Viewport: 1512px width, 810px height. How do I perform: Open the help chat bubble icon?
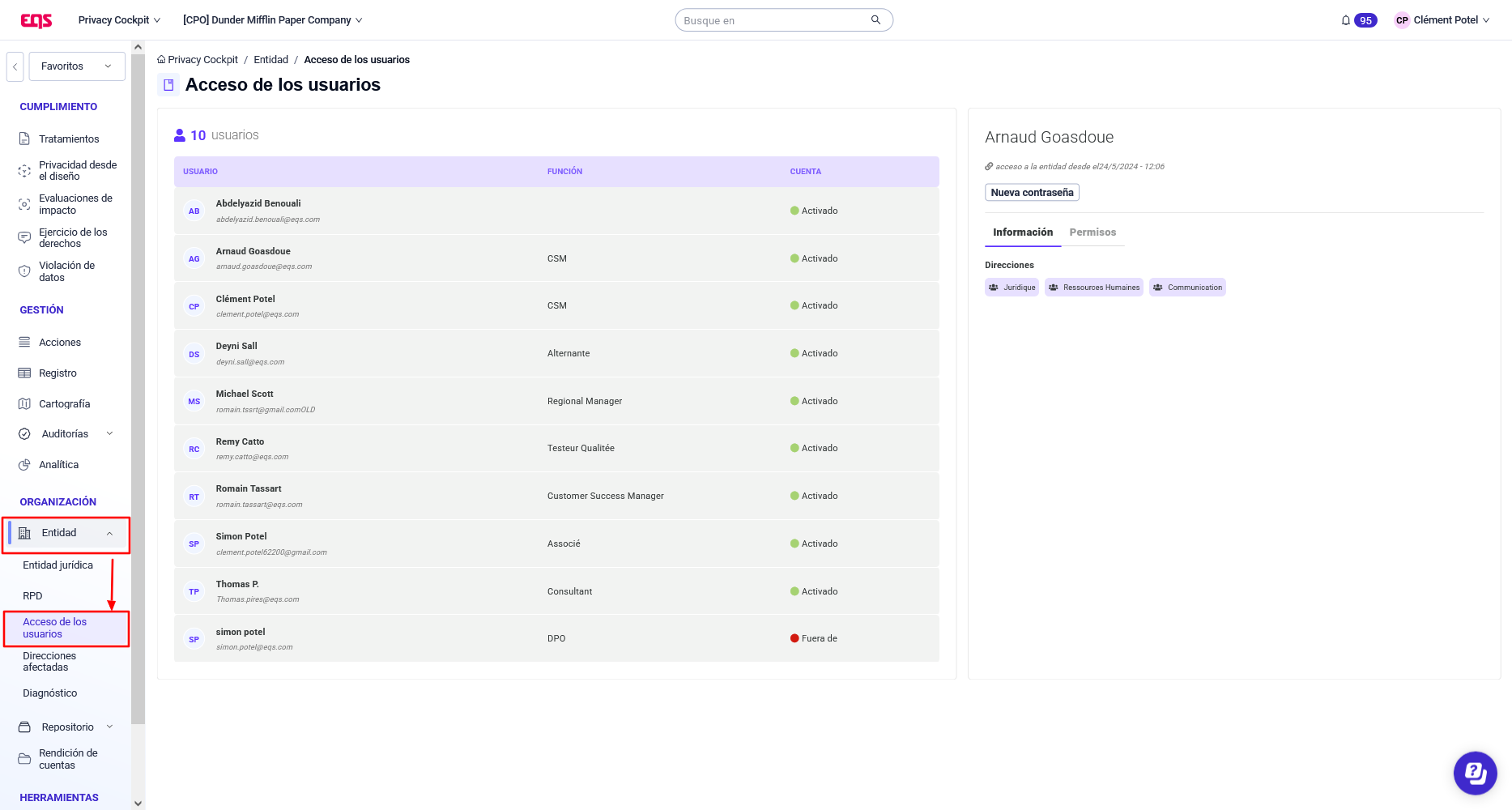1476,774
